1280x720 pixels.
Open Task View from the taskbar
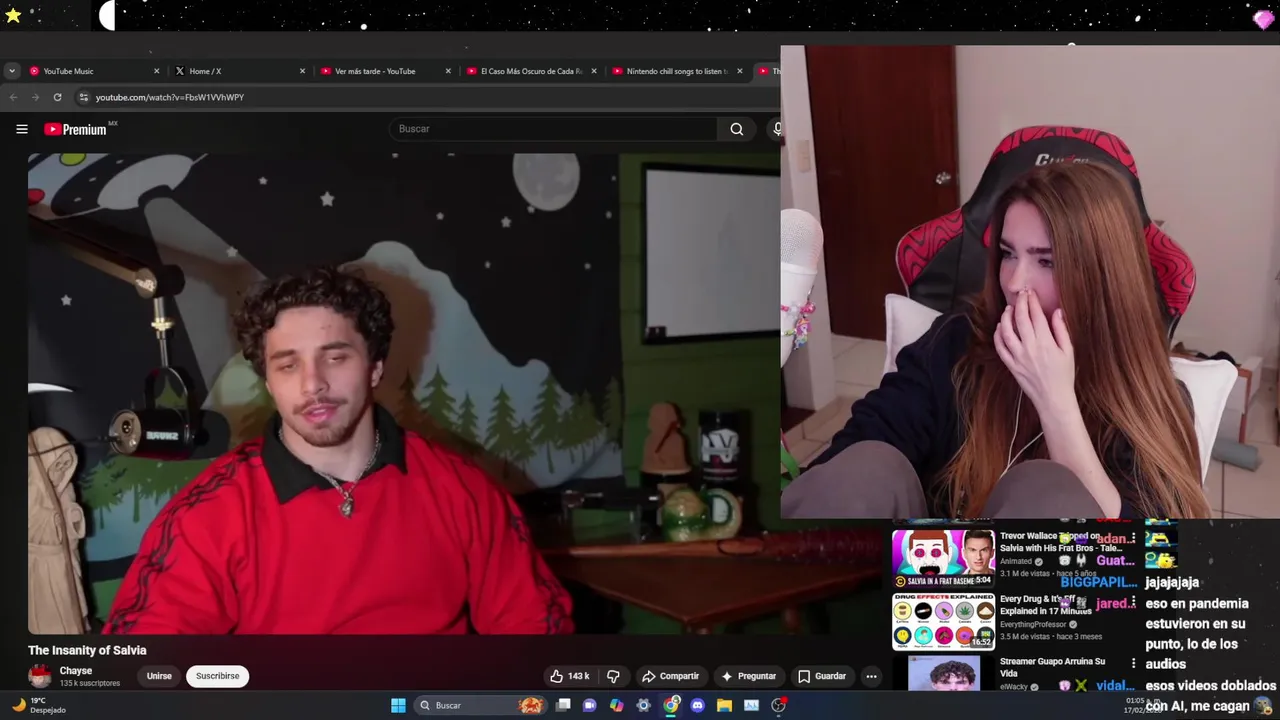tap(563, 705)
